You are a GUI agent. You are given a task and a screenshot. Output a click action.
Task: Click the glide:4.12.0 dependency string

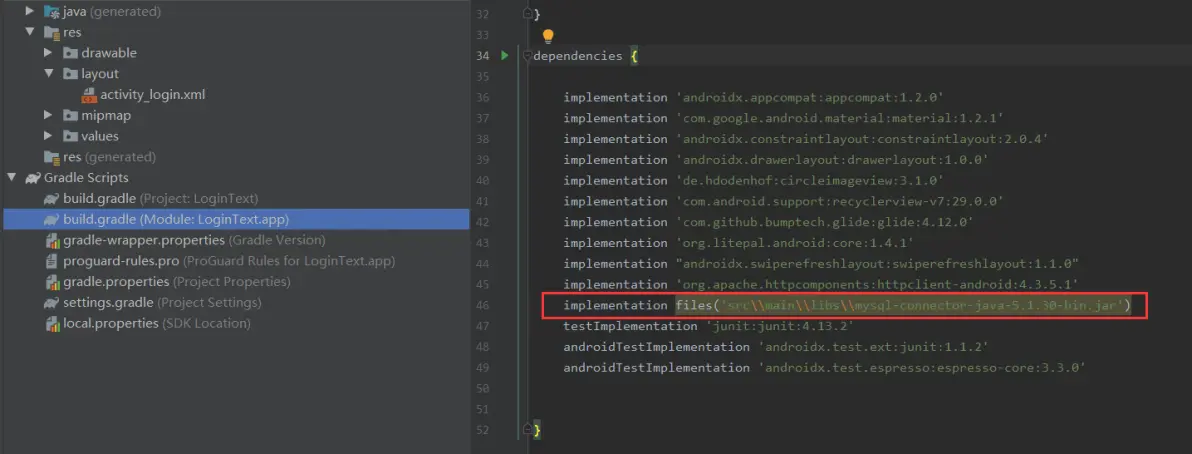coord(825,222)
